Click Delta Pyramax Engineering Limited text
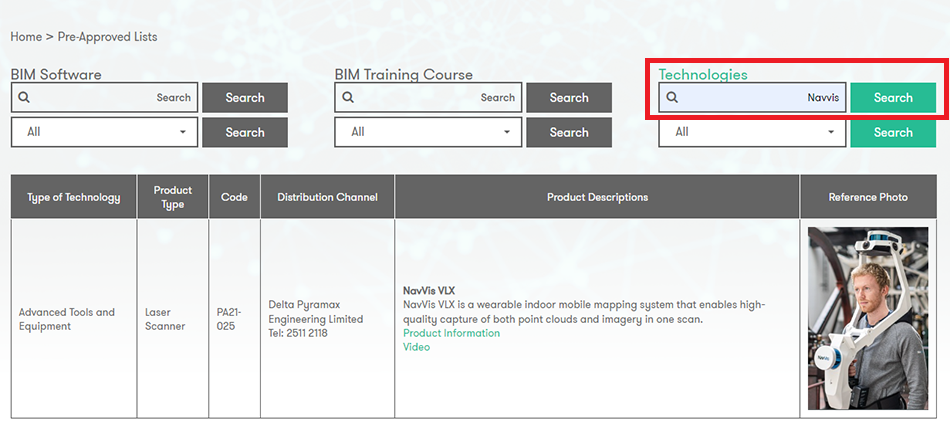 316,312
